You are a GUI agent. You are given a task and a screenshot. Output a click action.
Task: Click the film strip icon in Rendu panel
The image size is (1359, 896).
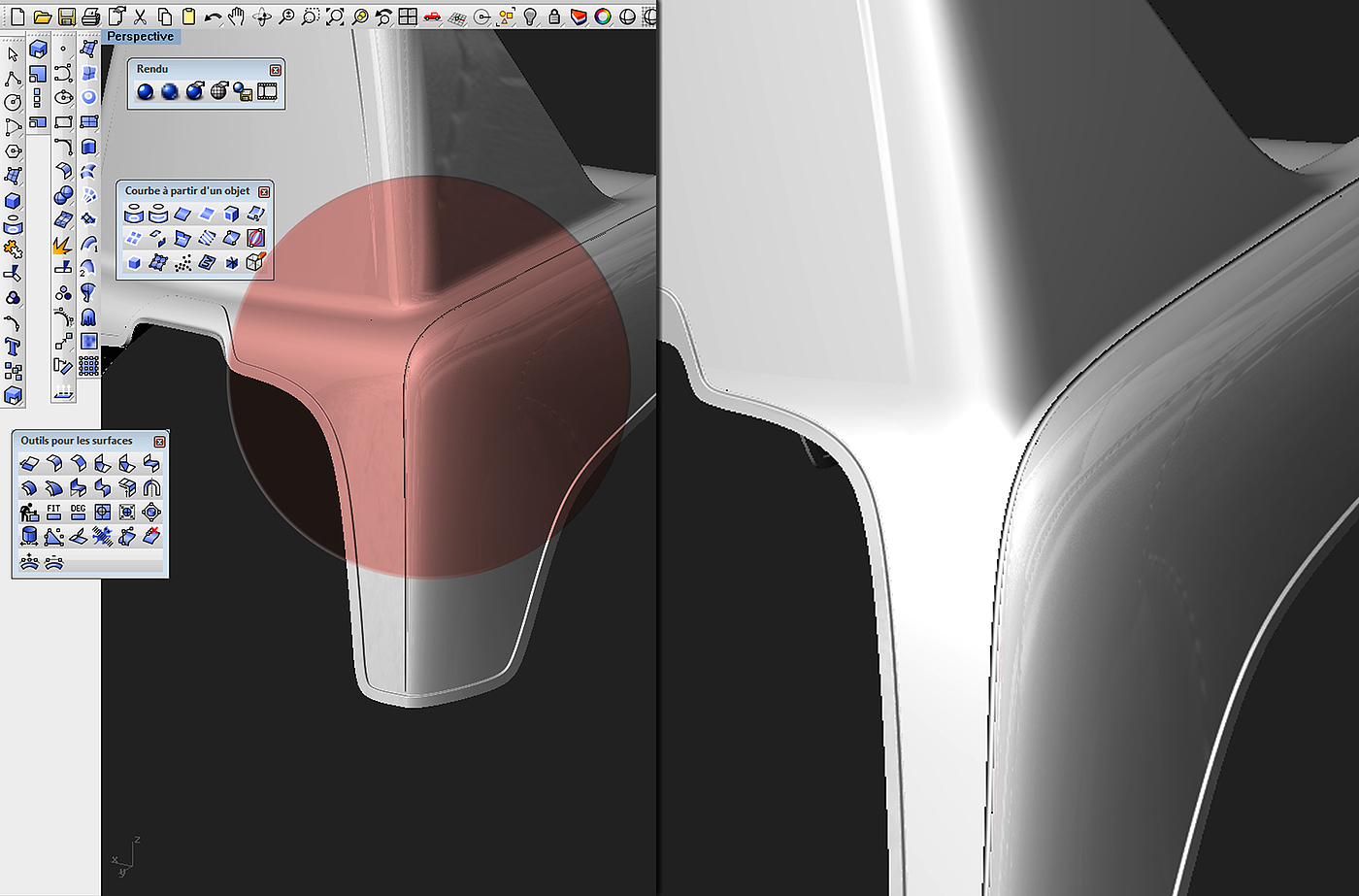pos(267,91)
